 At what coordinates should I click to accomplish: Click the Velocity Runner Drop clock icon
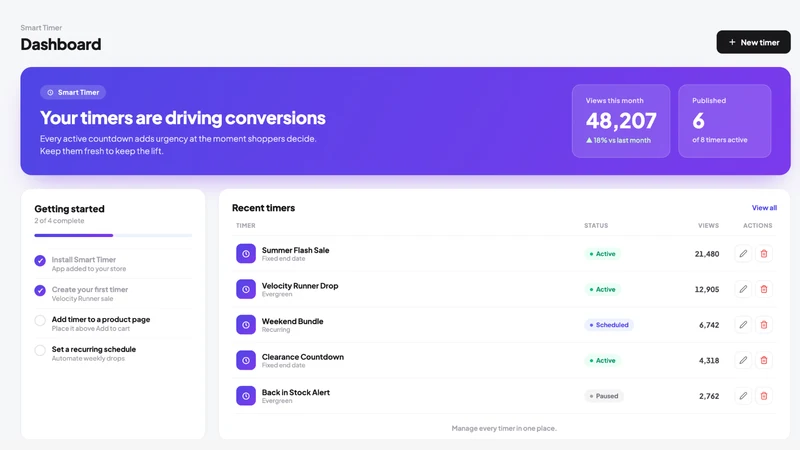click(x=246, y=289)
